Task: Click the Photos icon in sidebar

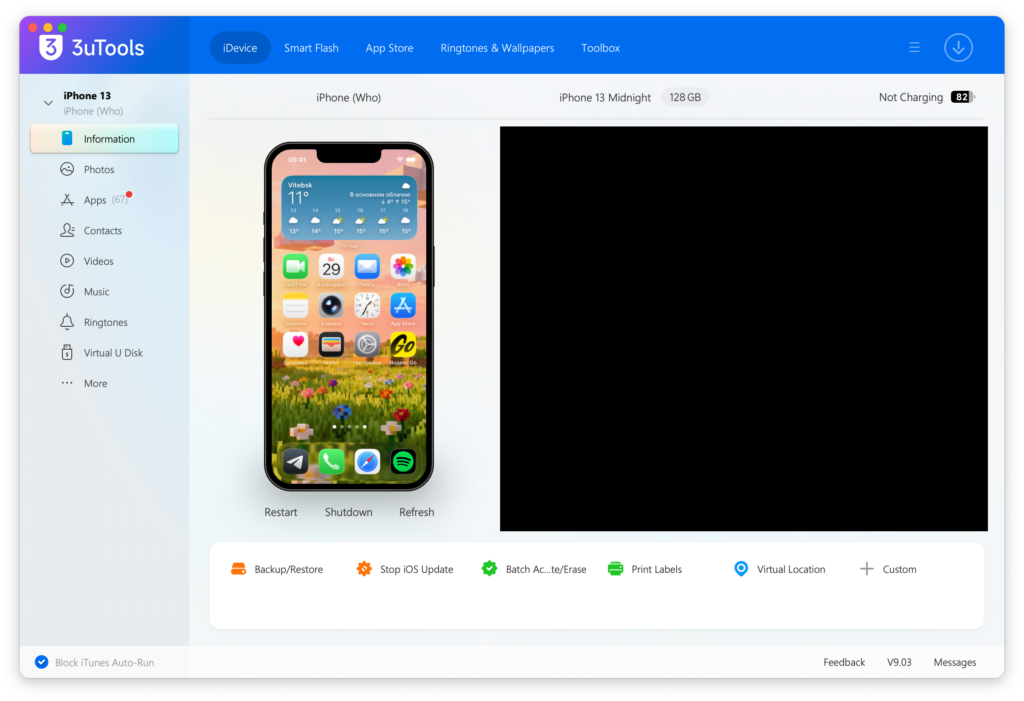Action: tap(67, 169)
